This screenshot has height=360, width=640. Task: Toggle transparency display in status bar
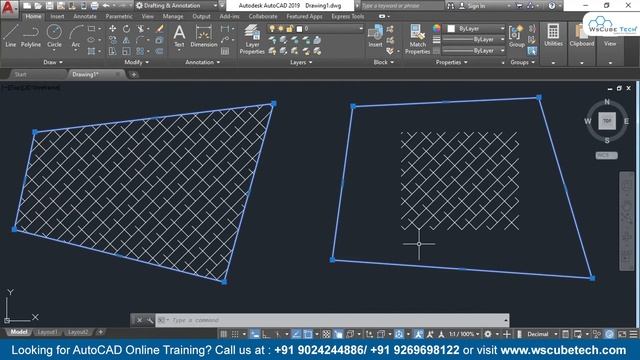326,334
